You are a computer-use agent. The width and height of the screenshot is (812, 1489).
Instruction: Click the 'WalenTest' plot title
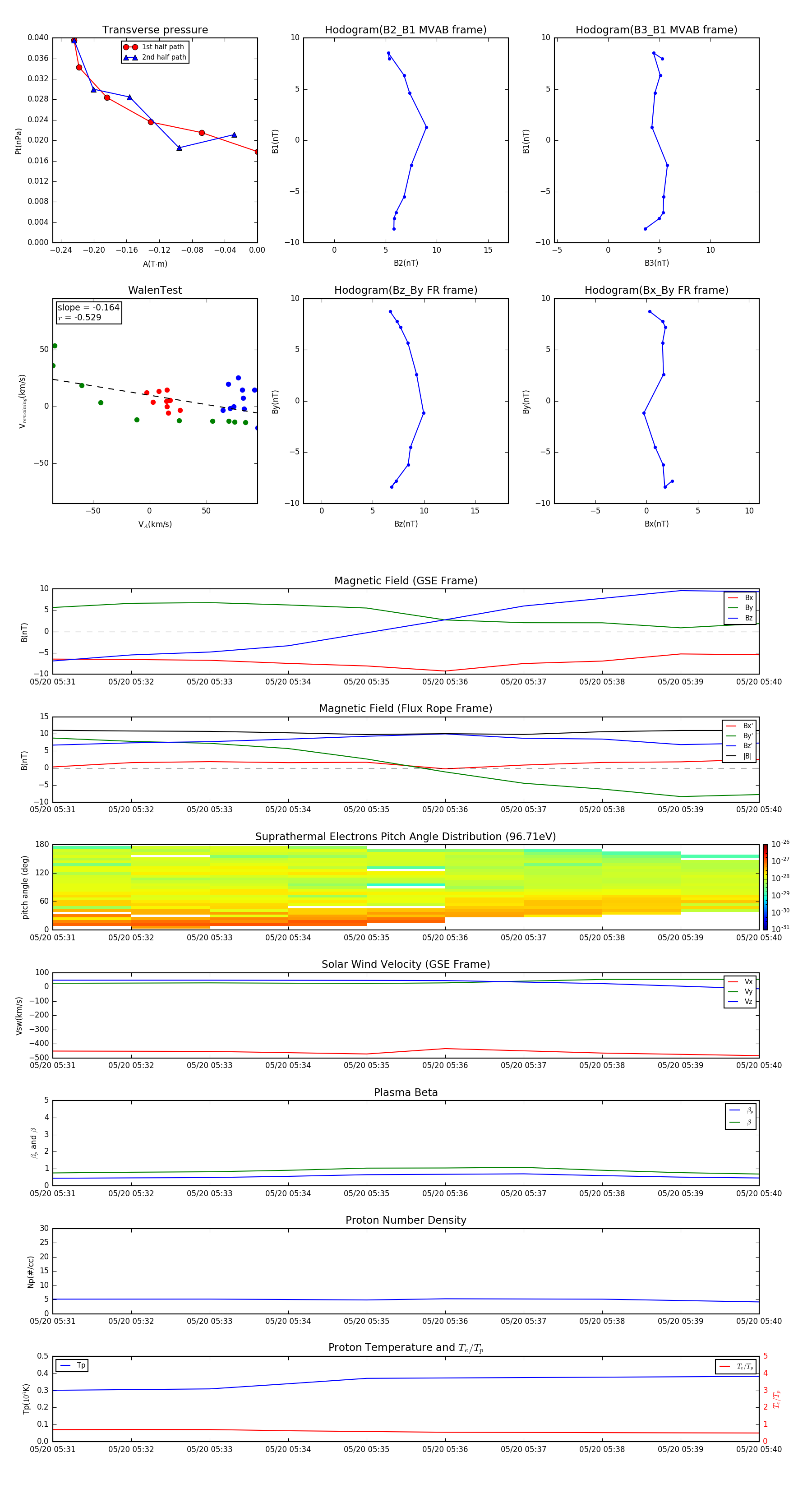(155, 290)
